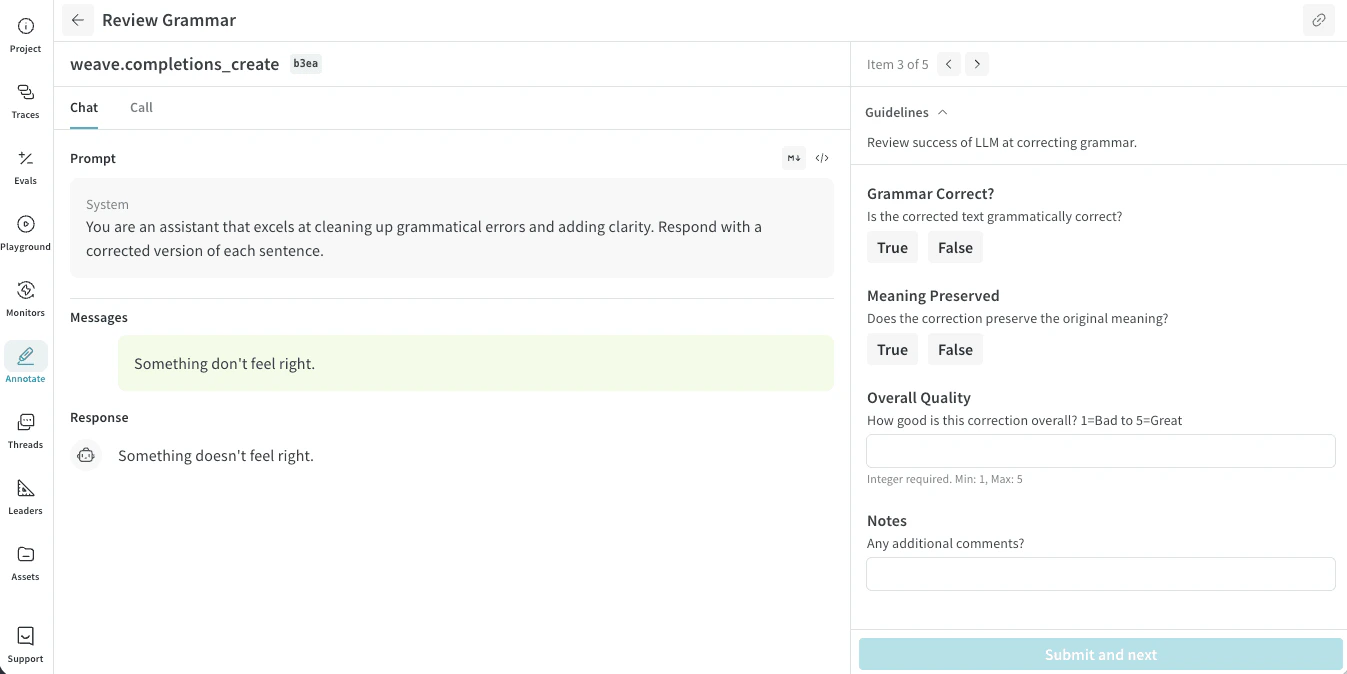This screenshot has height=674, width=1347.
Task: Open the Playground section
Action: (x=26, y=232)
